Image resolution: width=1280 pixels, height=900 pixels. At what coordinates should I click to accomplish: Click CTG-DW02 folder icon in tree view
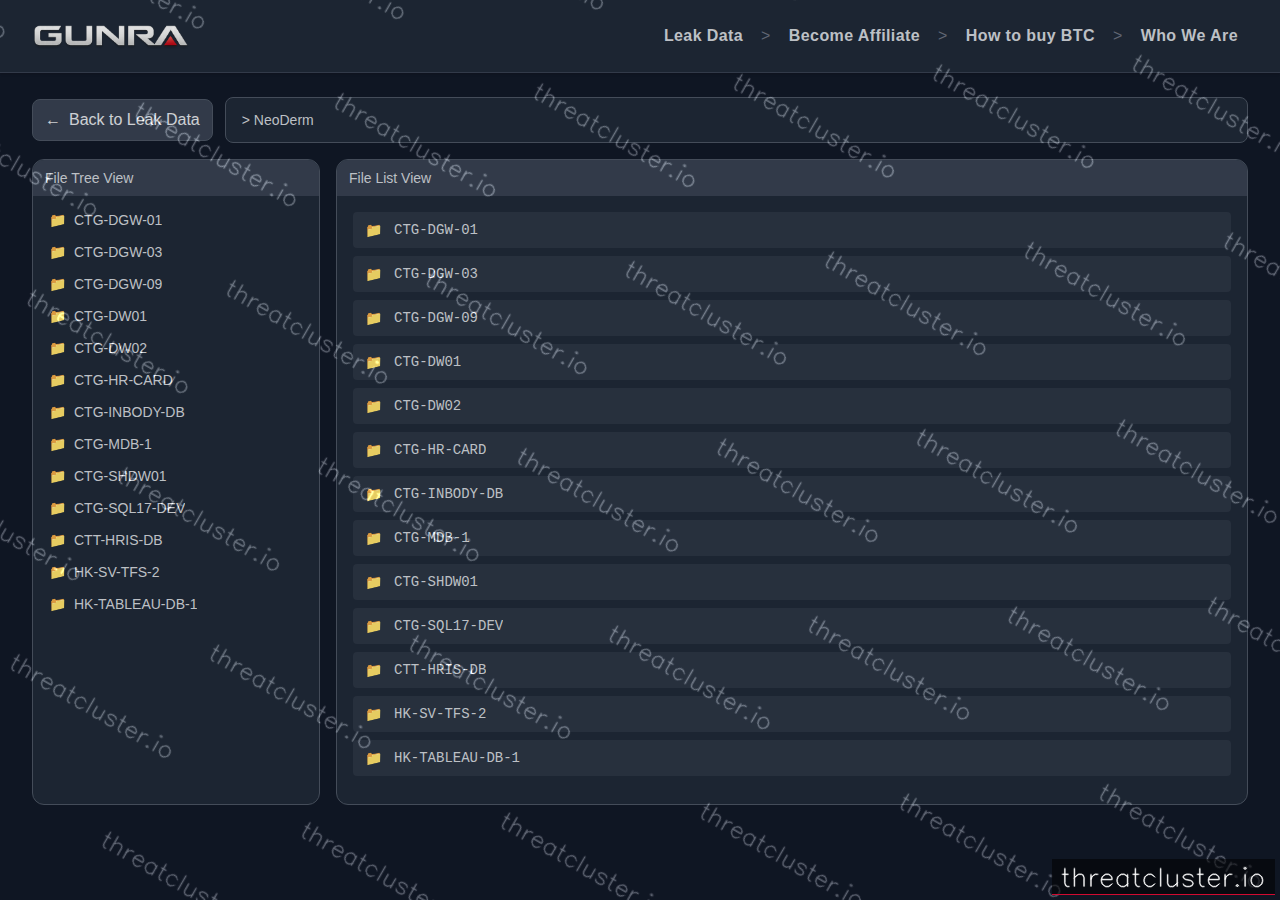57,348
